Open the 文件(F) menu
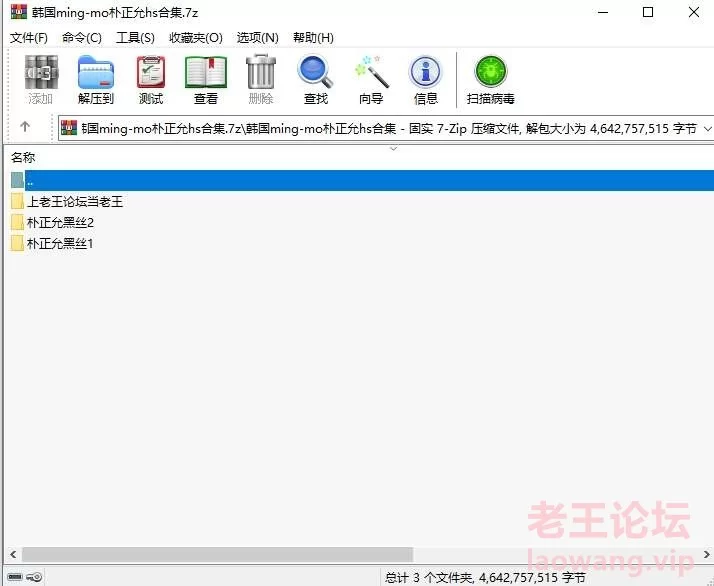Screen dimensions: 714x586 tap(29, 38)
